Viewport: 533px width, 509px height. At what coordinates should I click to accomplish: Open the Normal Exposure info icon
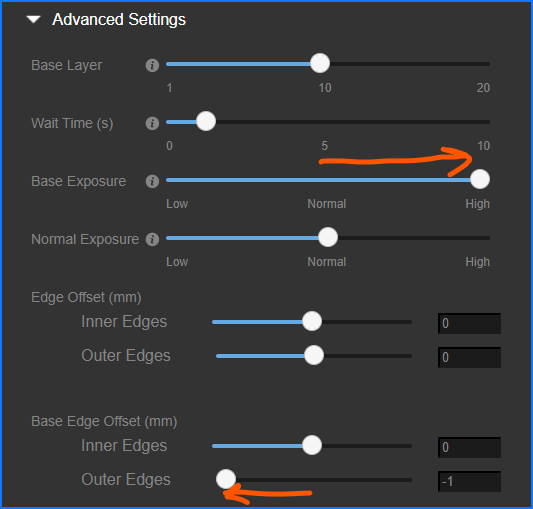[x=152, y=239]
